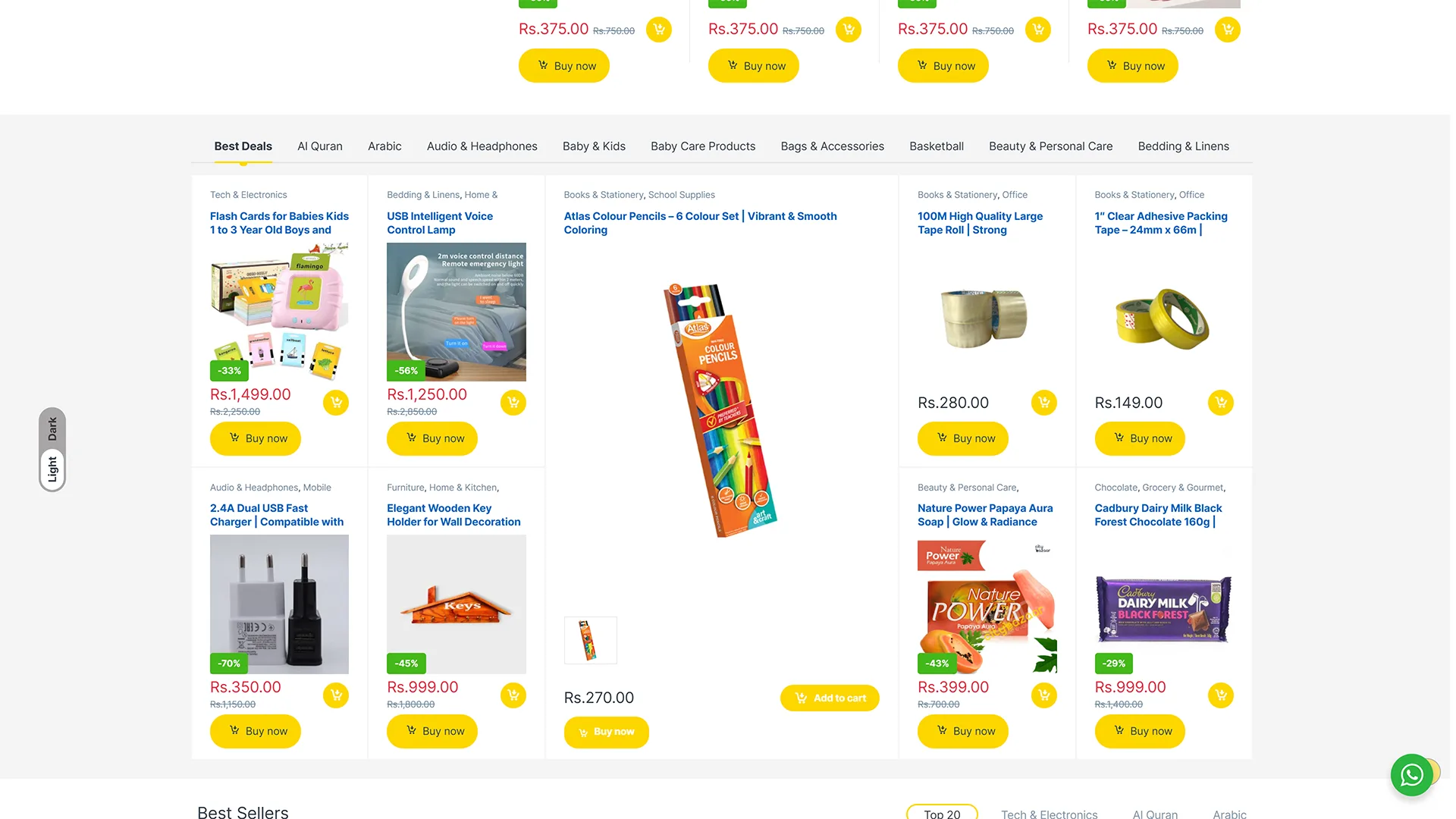Click Buy now under Cadbury chocolate
1456x819 pixels.
[1140, 731]
